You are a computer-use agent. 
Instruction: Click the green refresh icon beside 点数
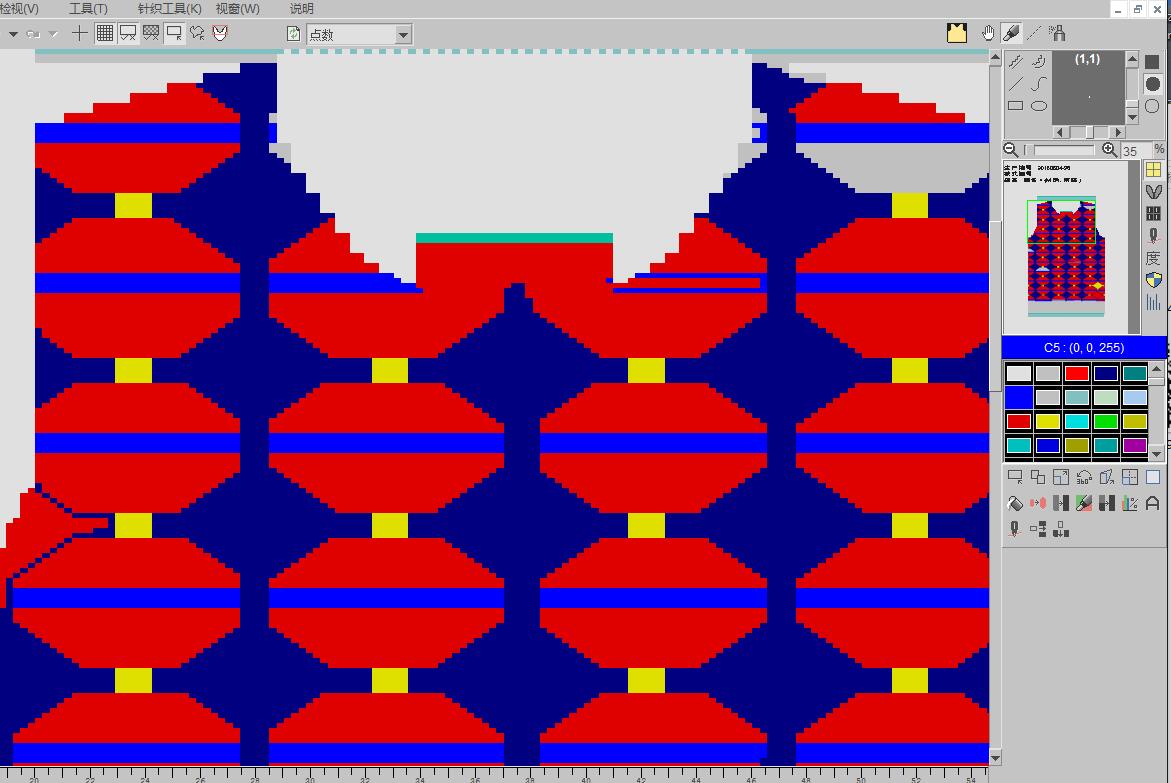pos(293,34)
